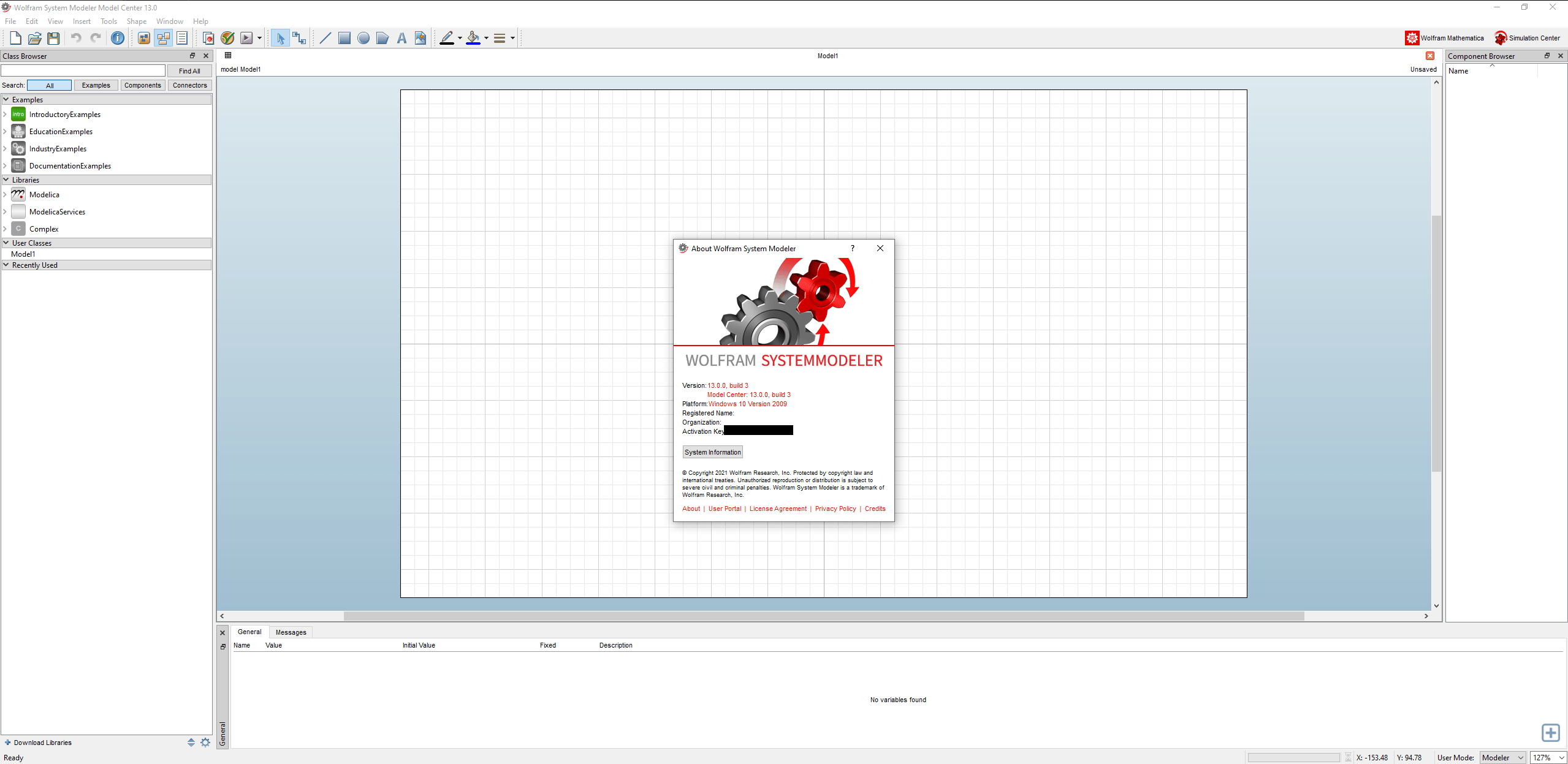
Task: Click System Information button in About dialog
Action: 713,452
